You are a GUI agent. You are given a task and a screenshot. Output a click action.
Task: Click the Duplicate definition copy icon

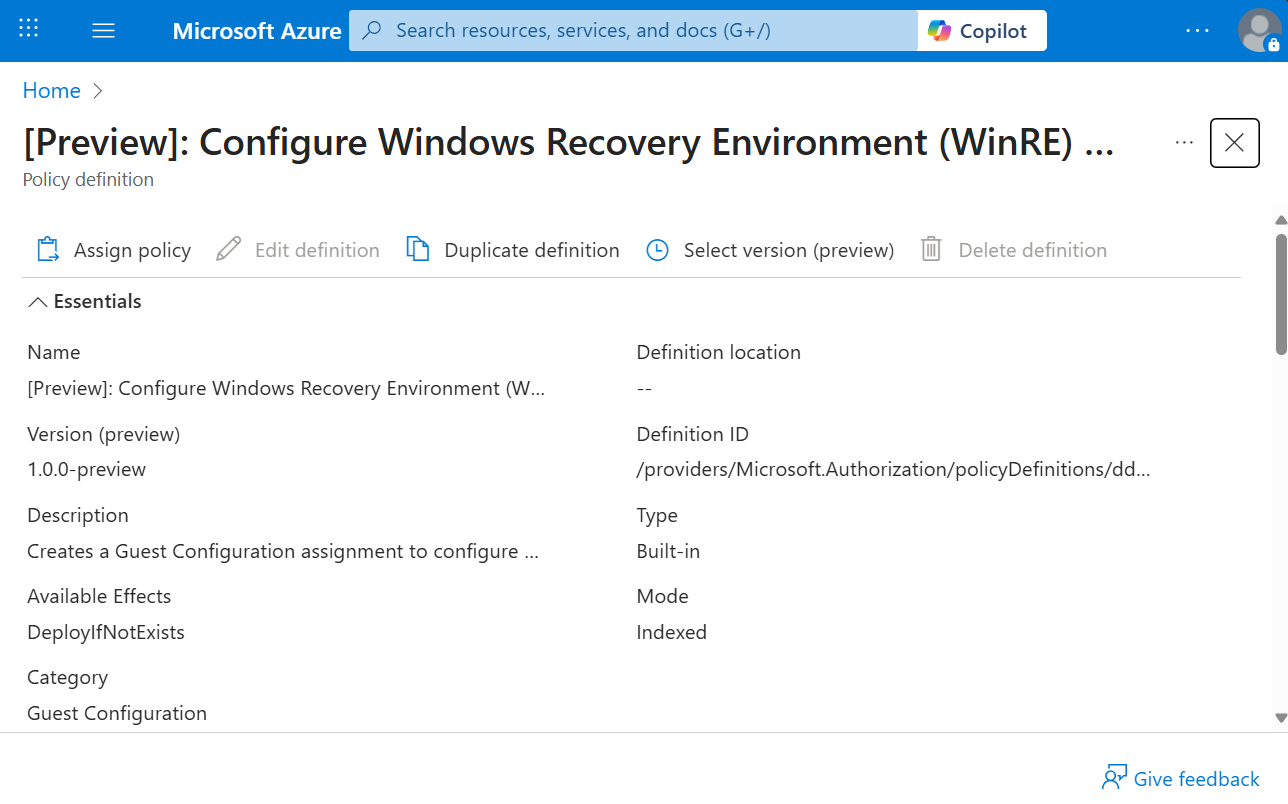[417, 249]
